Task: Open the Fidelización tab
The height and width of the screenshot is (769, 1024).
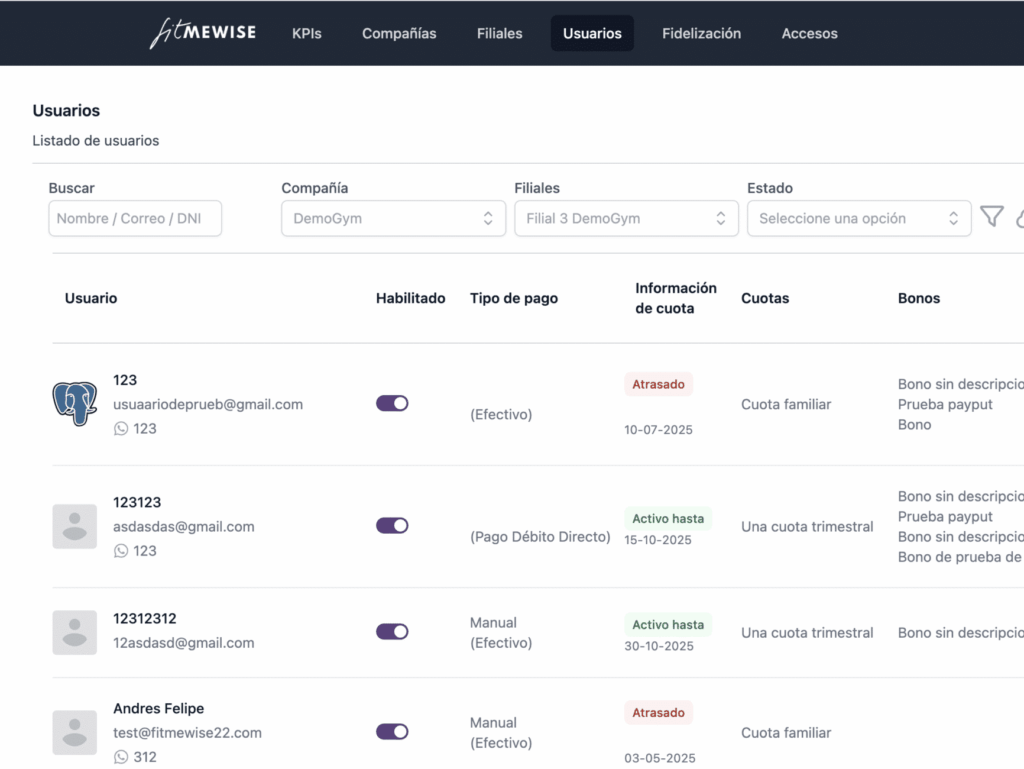Action: pyautogui.click(x=701, y=33)
